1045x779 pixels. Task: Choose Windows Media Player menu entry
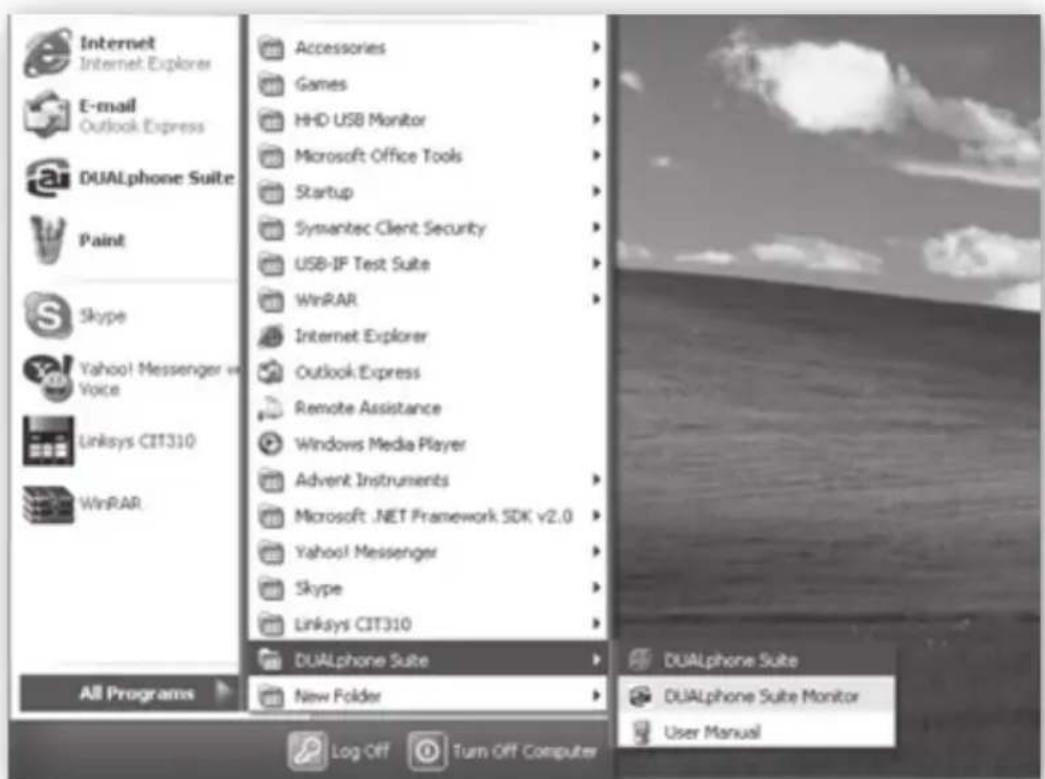pos(428,444)
